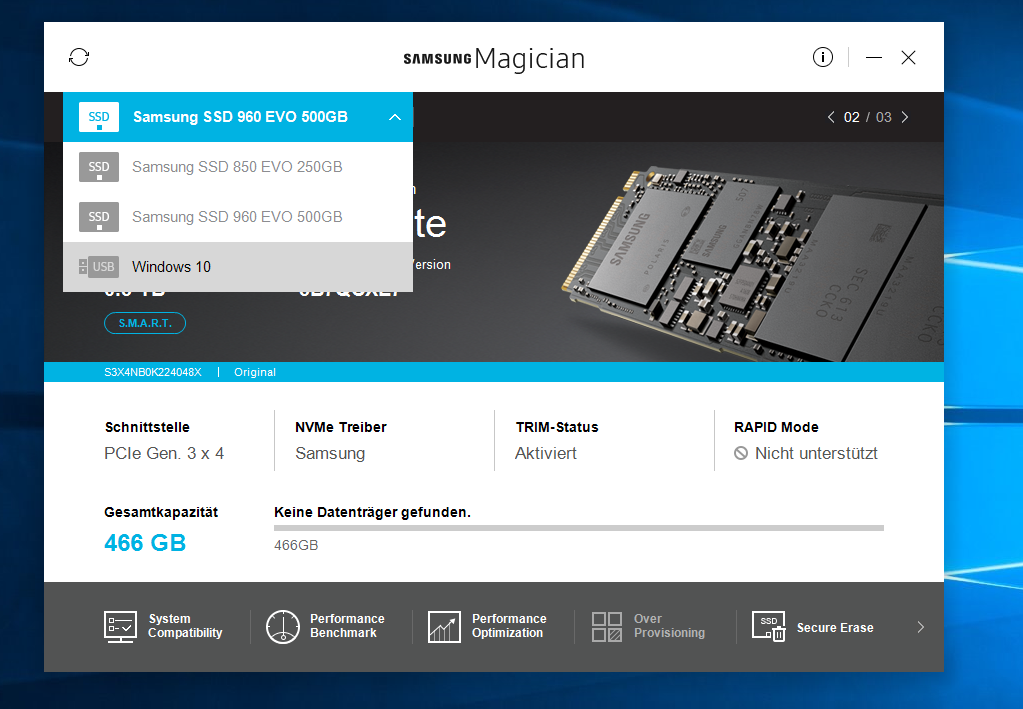
Task: Minimize the Samsung Magician window
Action: (x=874, y=57)
